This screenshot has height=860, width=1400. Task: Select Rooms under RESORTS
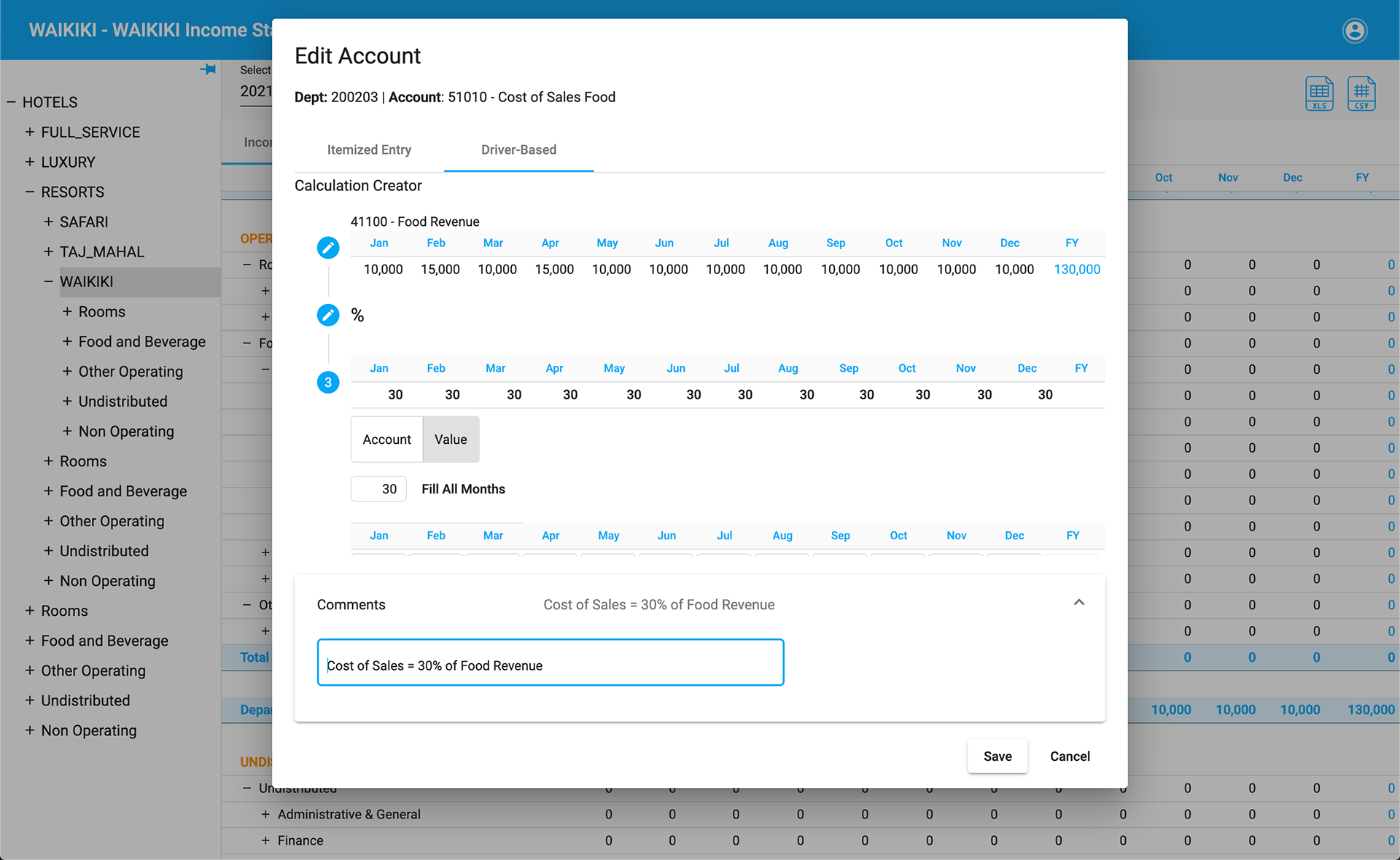(x=83, y=461)
